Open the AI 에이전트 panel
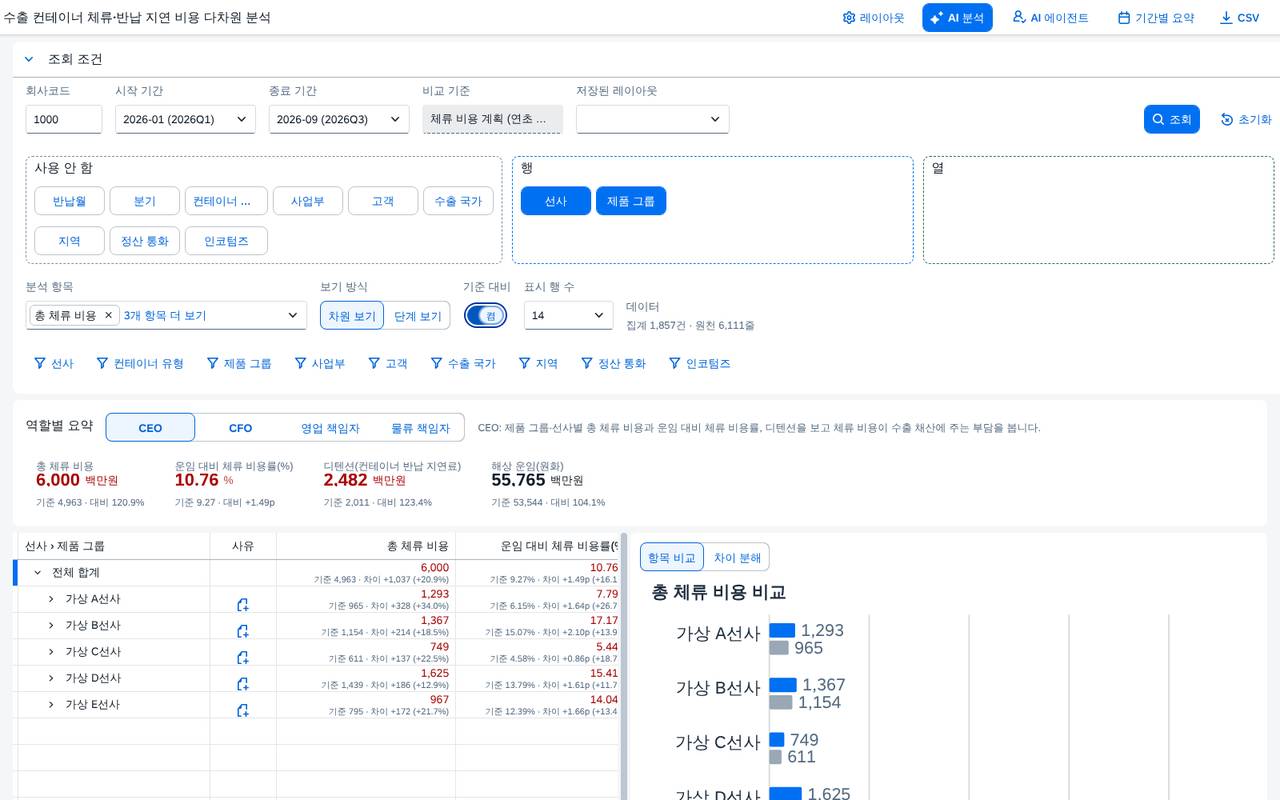This screenshot has width=1280, height=800. (1050, 18)
